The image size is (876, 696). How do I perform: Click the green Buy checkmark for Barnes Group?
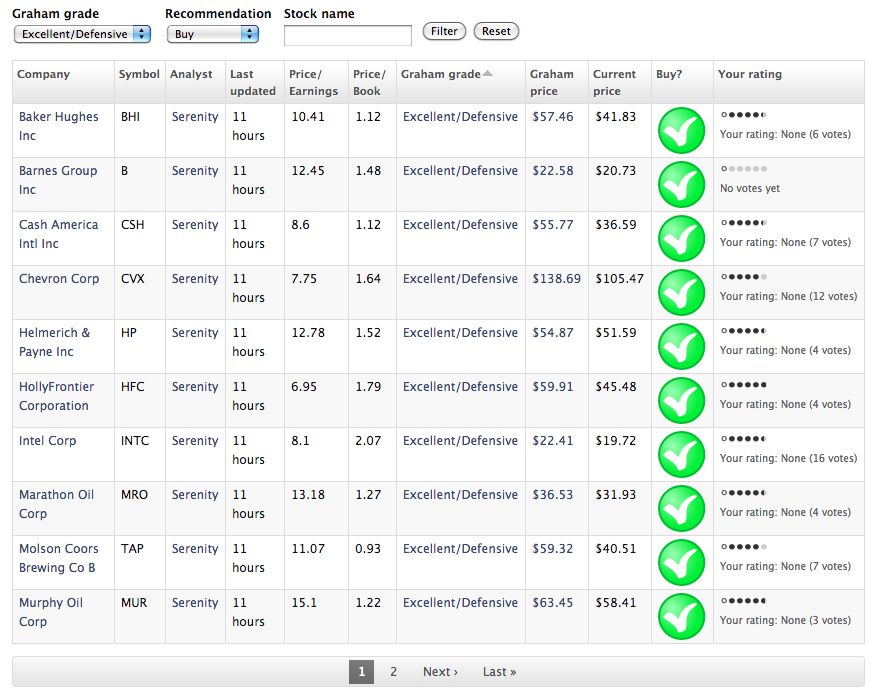[x=681, y=184]
